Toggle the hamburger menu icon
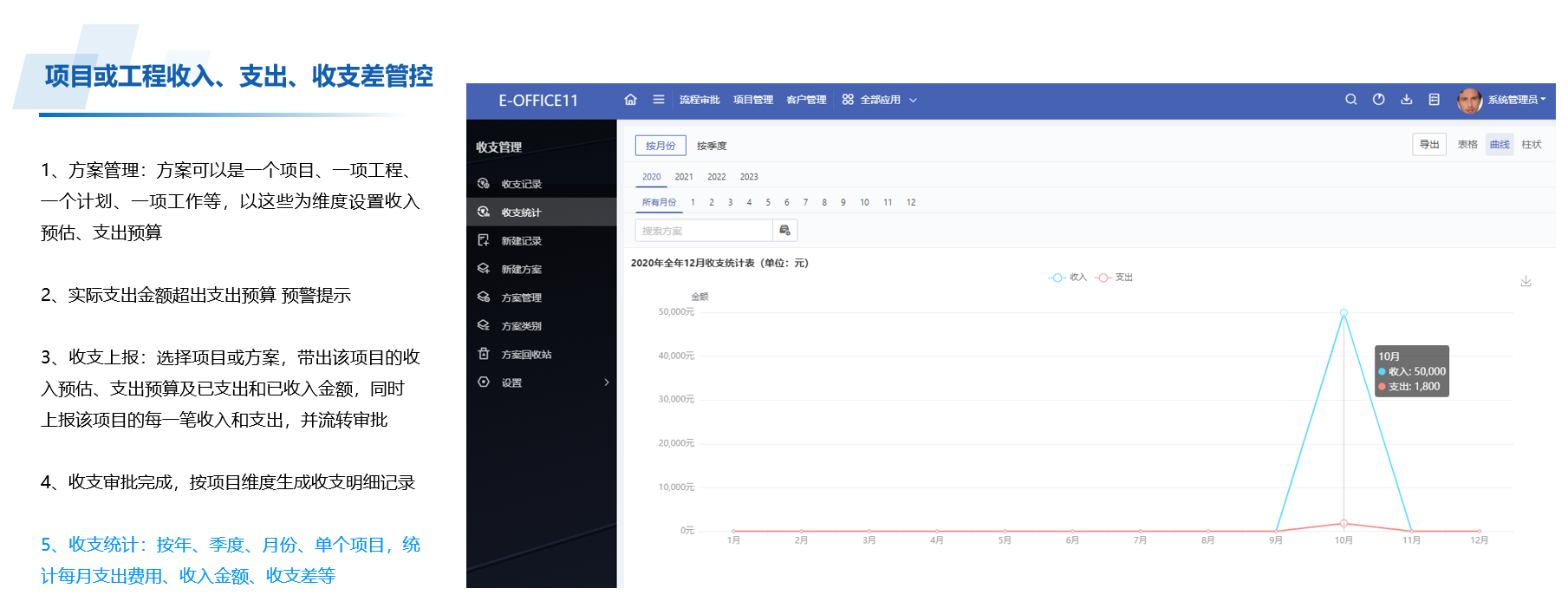This screenshot has height=608, width=1568. [x=659, y=100]
